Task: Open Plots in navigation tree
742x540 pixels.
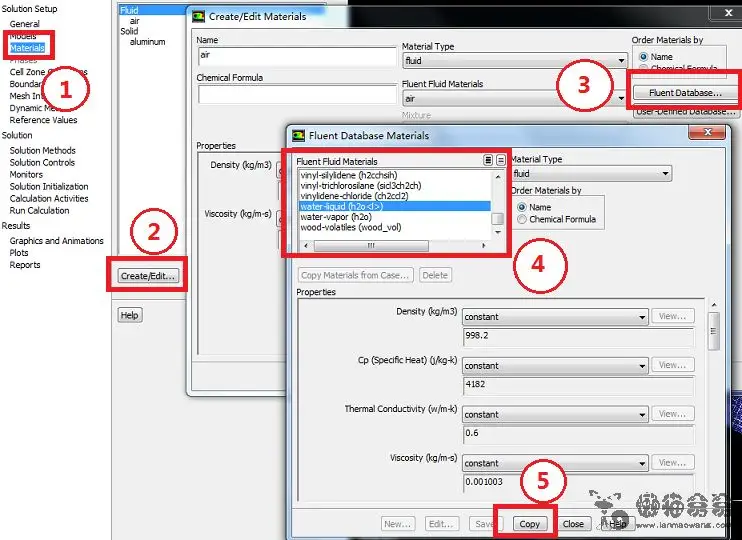Action: click(19, 253)
